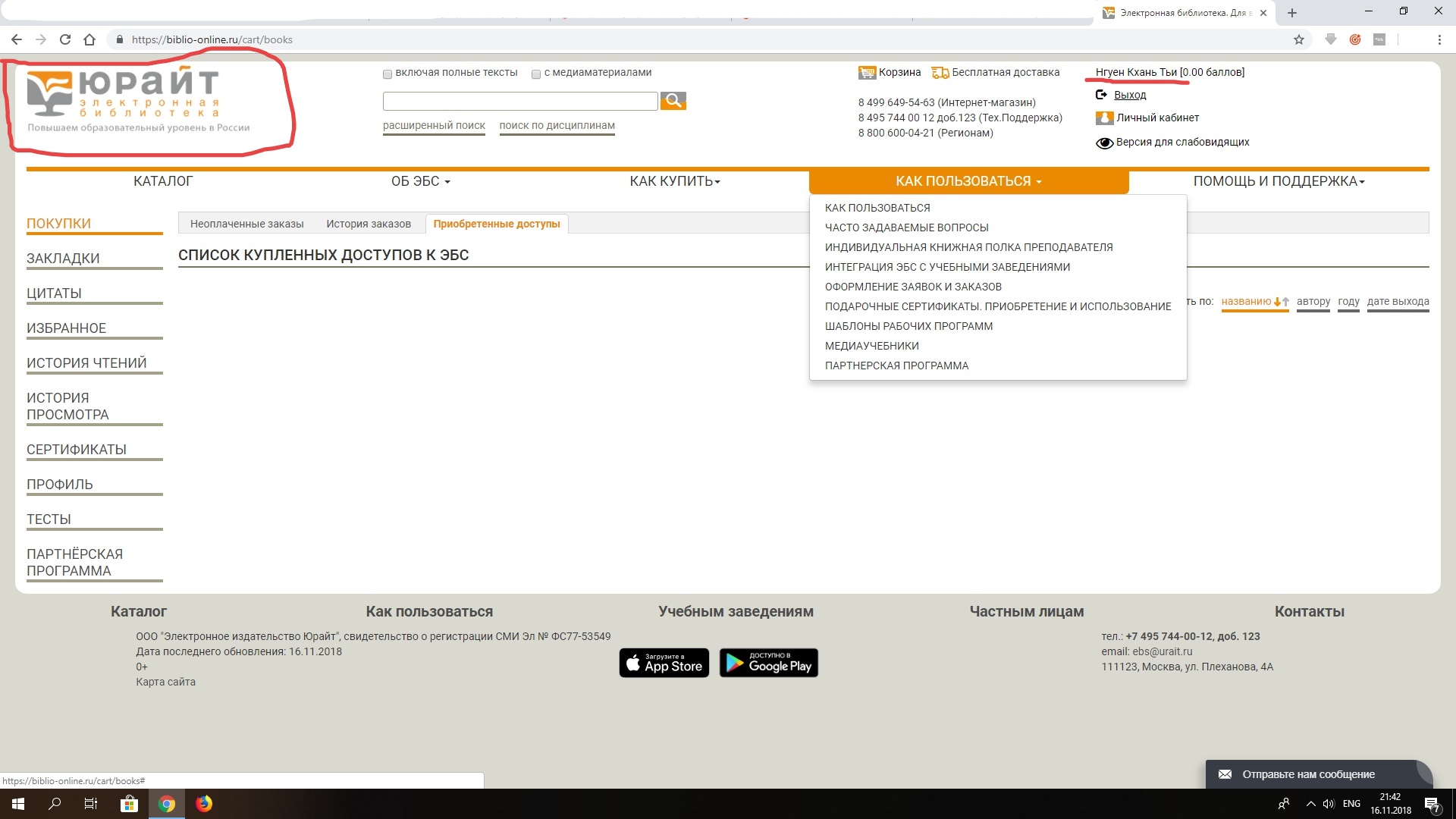Download from App Store badge
This screenshot has height=819, width=1456.
coord(664,663)
